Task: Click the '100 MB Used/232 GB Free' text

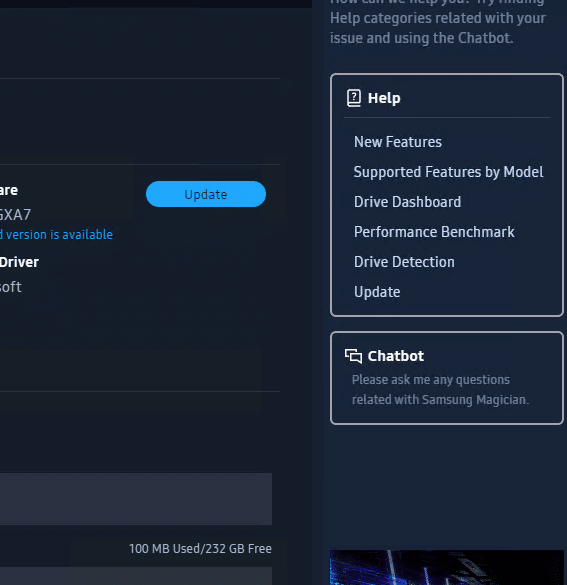Action: click(x=200, y=549)
